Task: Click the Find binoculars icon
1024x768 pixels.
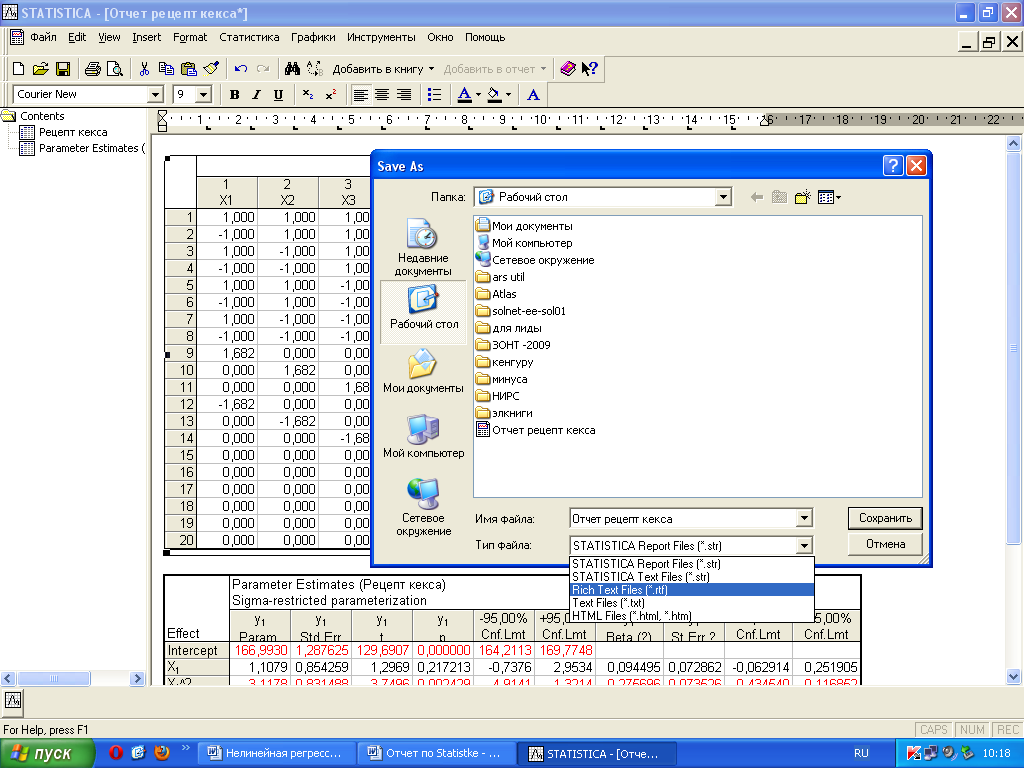Action: coord(293,69)
